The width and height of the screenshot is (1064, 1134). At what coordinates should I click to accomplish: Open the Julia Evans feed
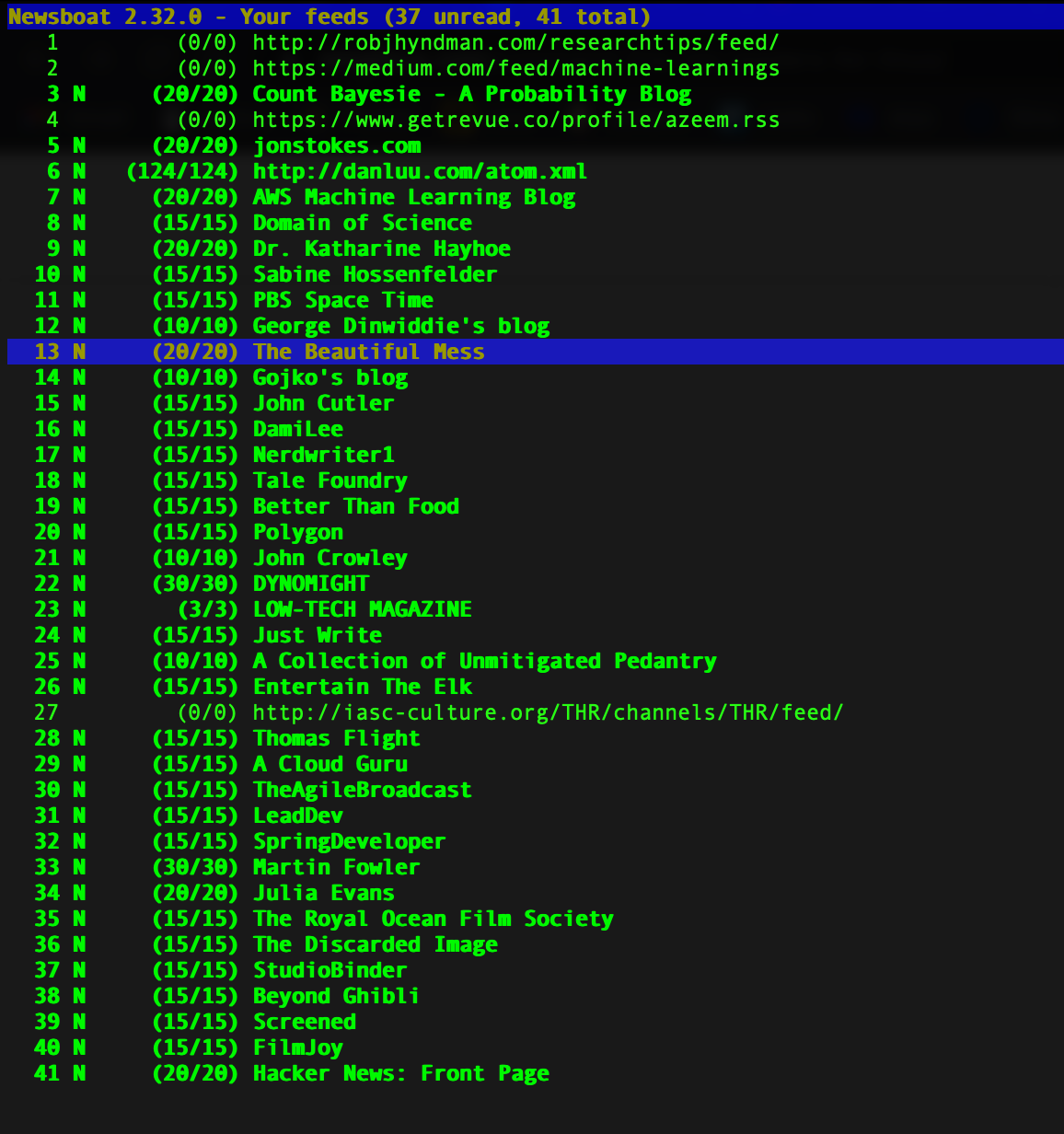click(323, 894)
